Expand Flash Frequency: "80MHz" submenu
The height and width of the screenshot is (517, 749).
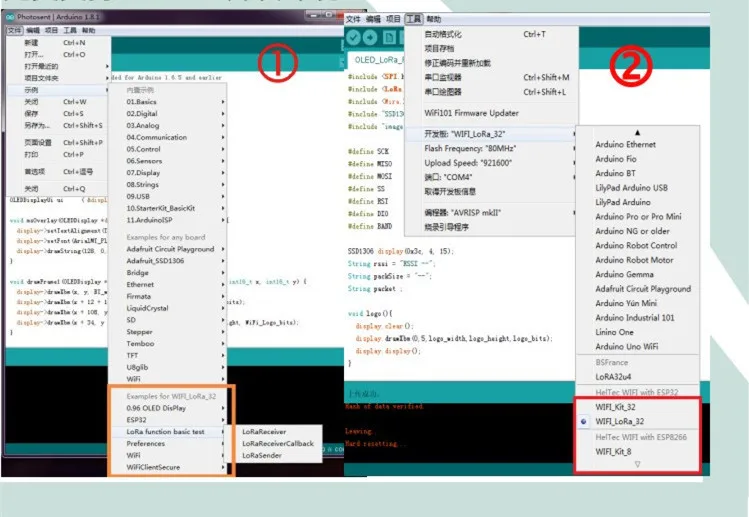coord(491,149)
